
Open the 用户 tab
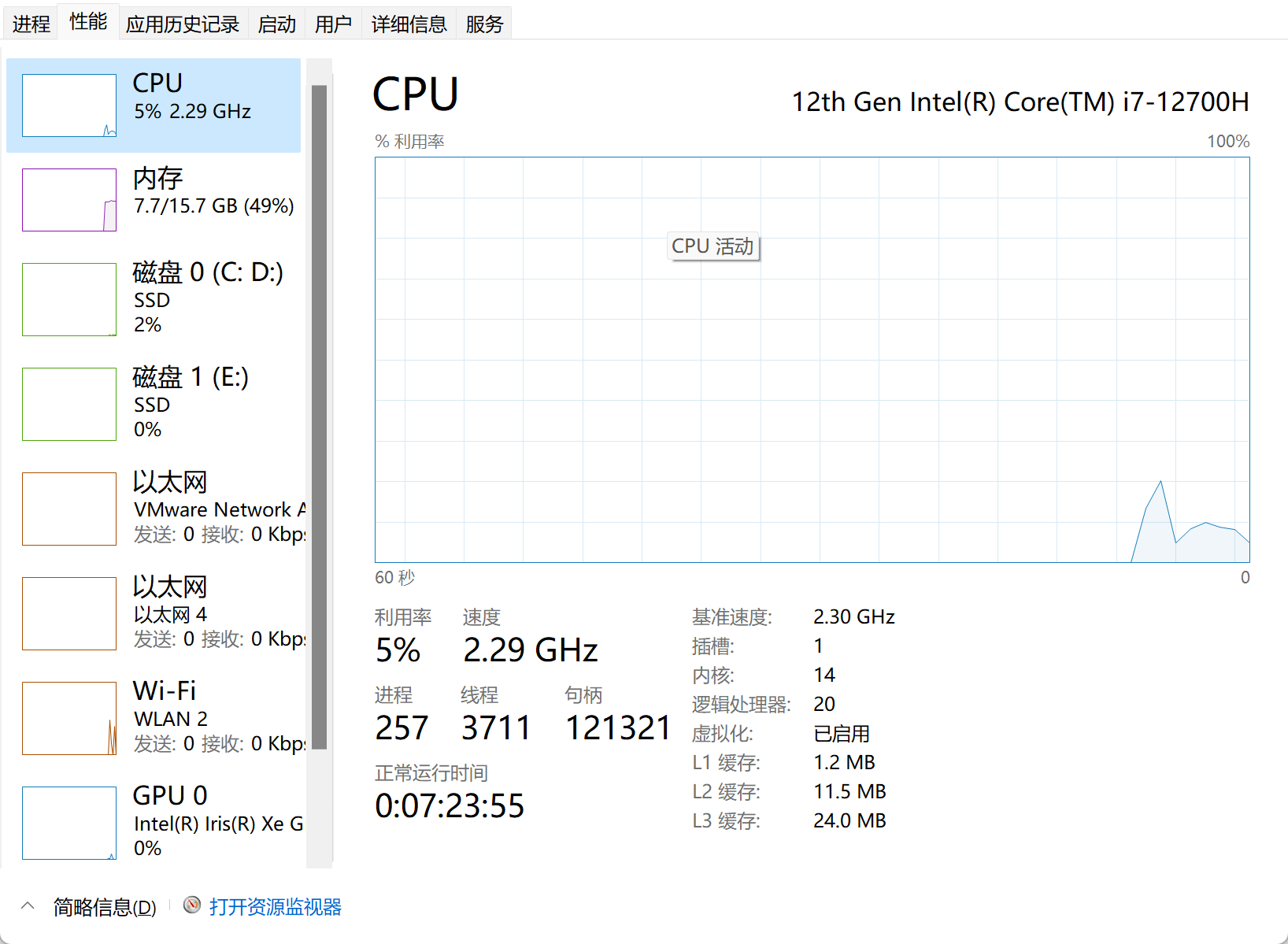[333, 24]
